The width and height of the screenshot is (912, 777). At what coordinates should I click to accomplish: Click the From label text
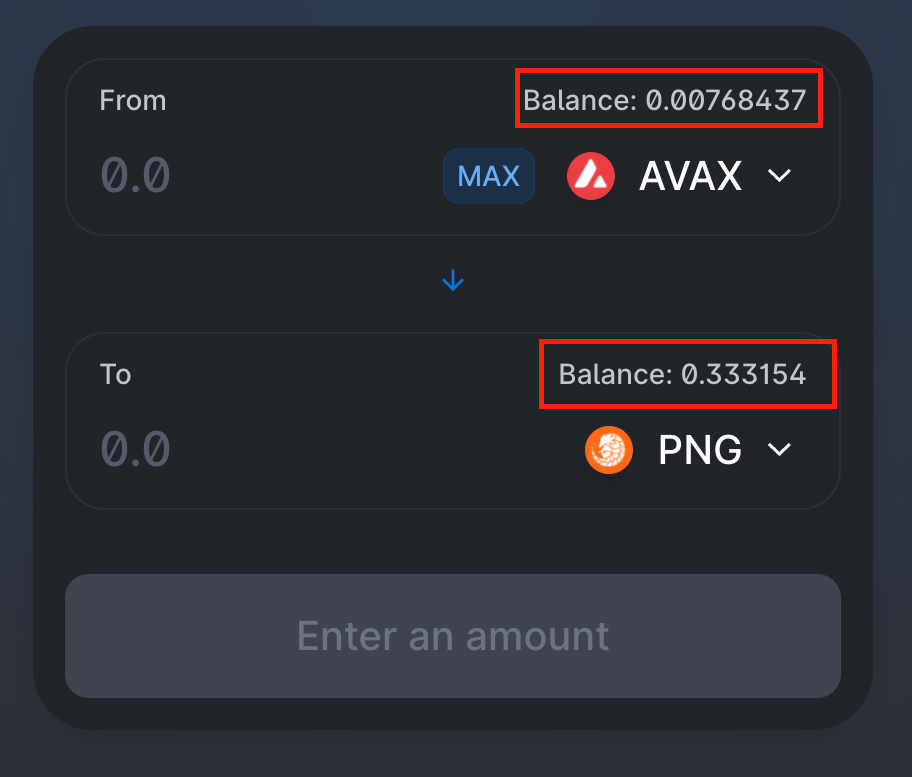click(x=132, y=100)
